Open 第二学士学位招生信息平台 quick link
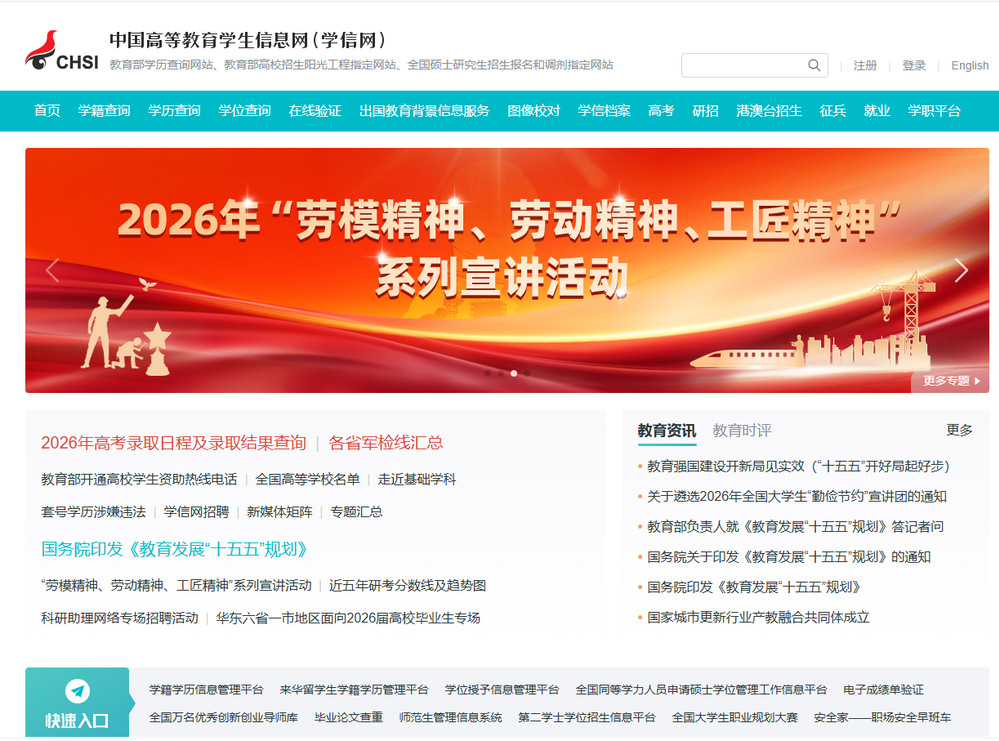 tap(587, 717)
